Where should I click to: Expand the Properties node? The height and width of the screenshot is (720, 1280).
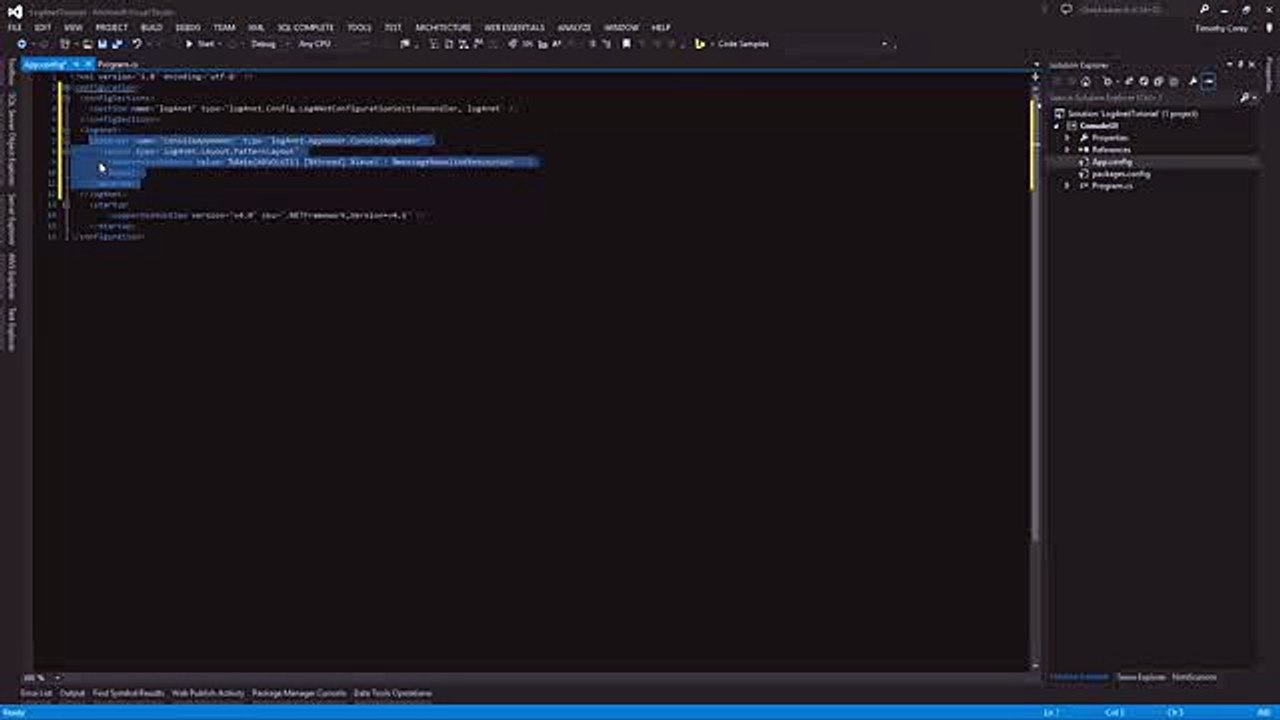[1067, 138]
